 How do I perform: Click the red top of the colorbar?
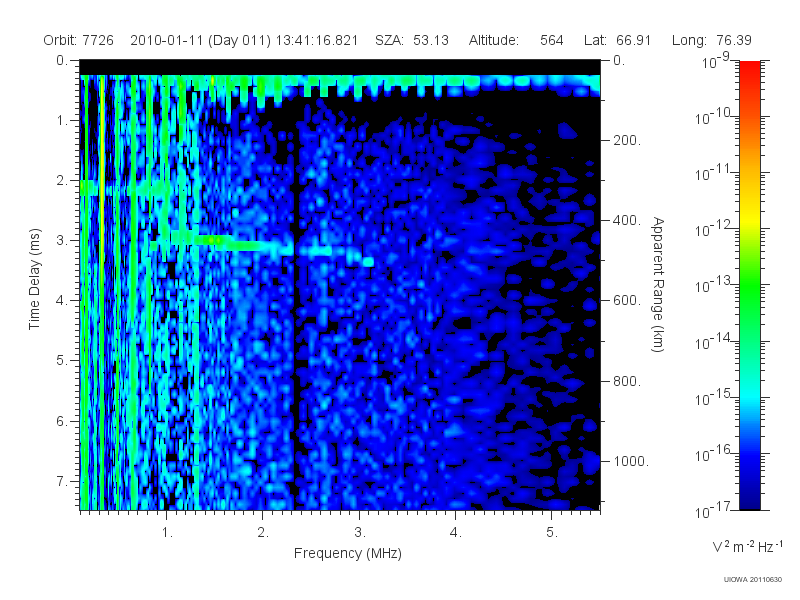[x=749, y=71]
